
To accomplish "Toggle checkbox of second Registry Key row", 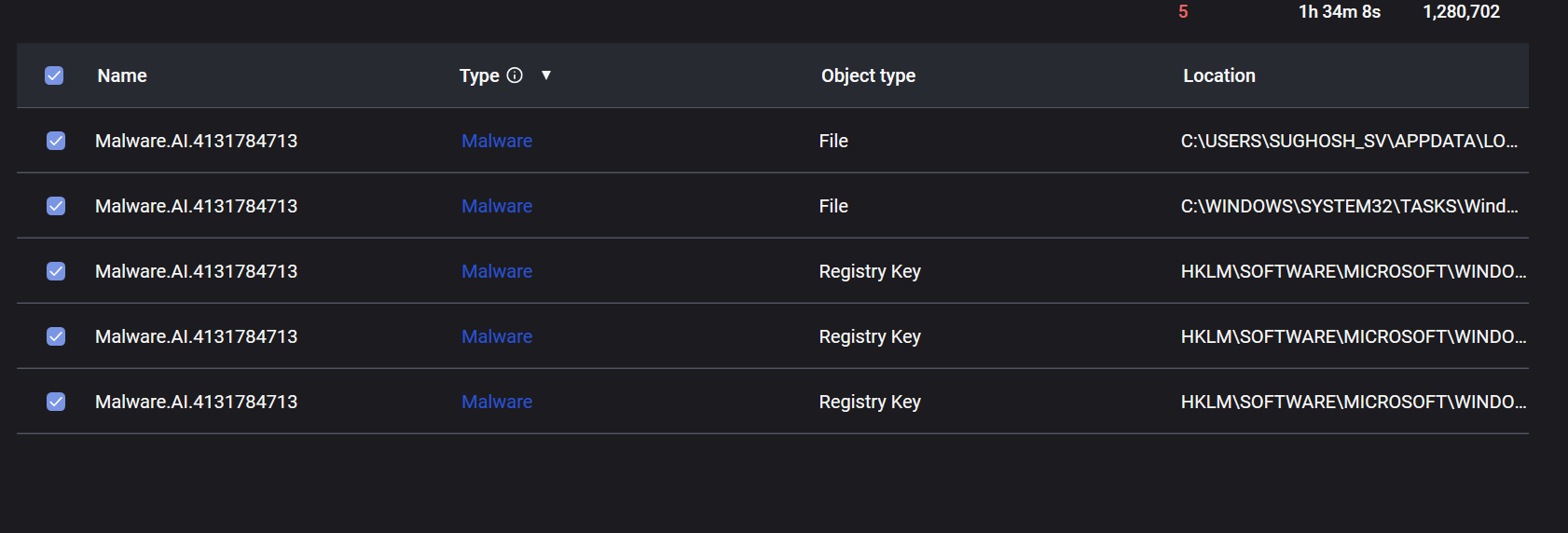I will (x=56, y=336).
